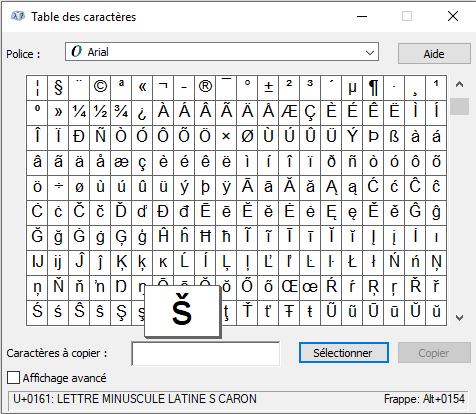Select the pilcrow ¶ cell
This screenshot has width=476, height=414.
(373, 88)
